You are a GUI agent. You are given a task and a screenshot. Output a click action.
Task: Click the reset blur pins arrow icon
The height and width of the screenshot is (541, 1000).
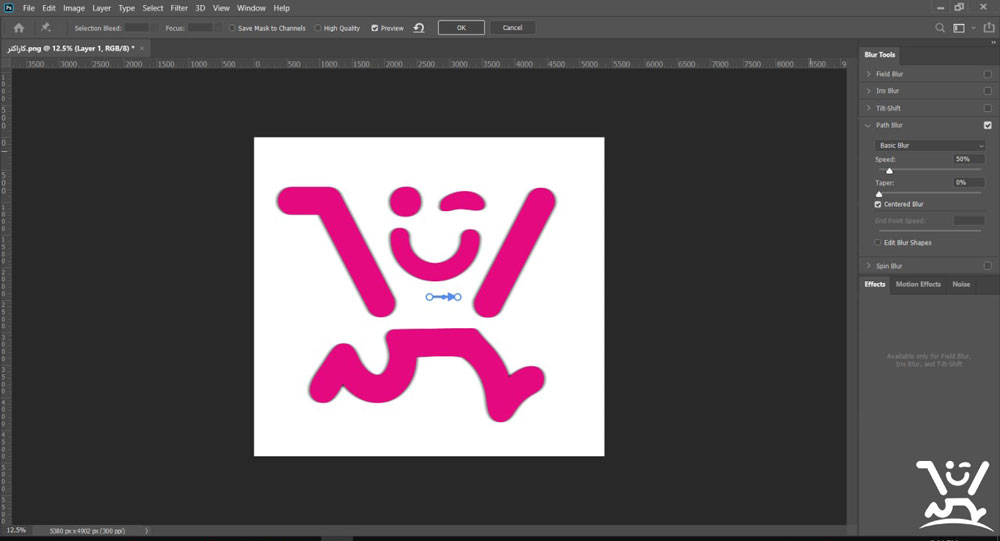point(419,28)
